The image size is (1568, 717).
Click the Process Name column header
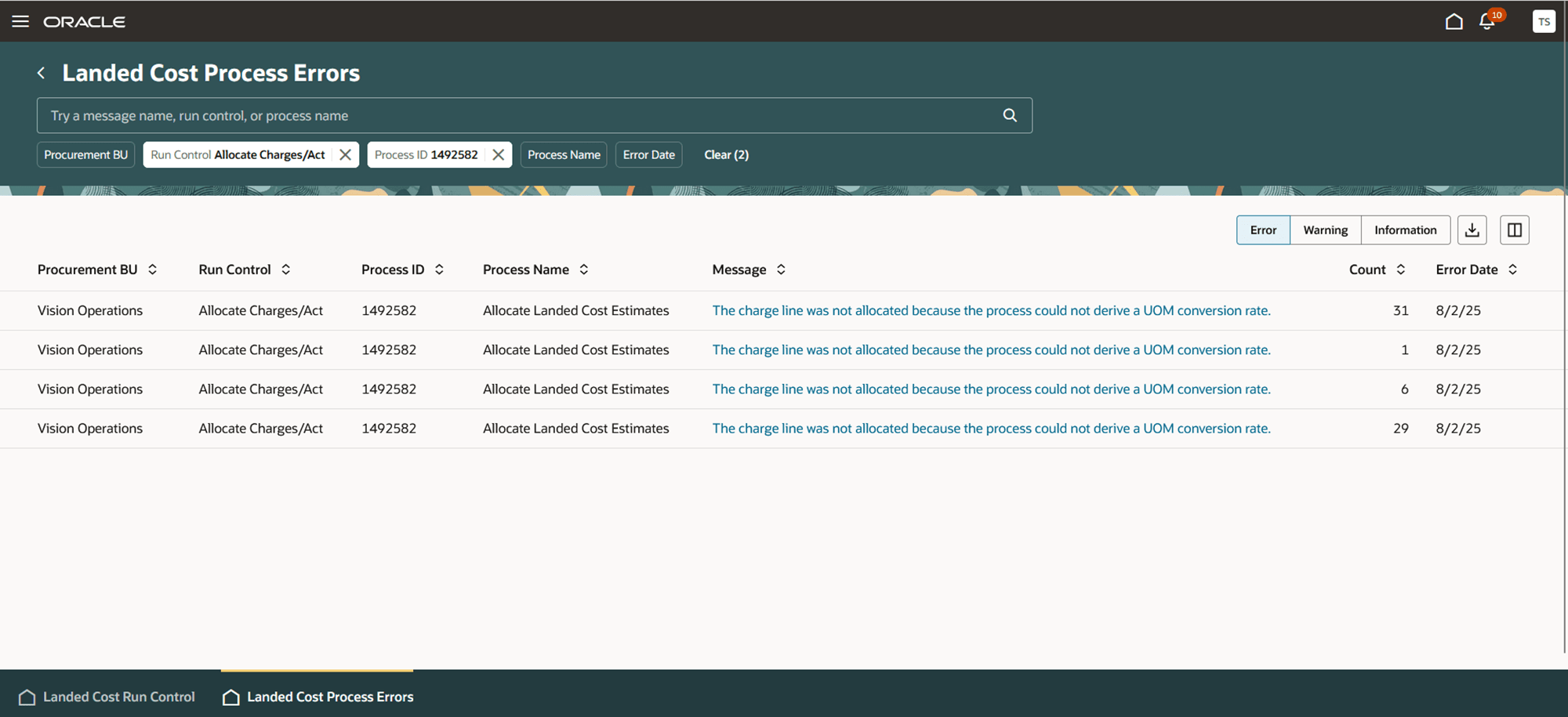coord(525,270)
